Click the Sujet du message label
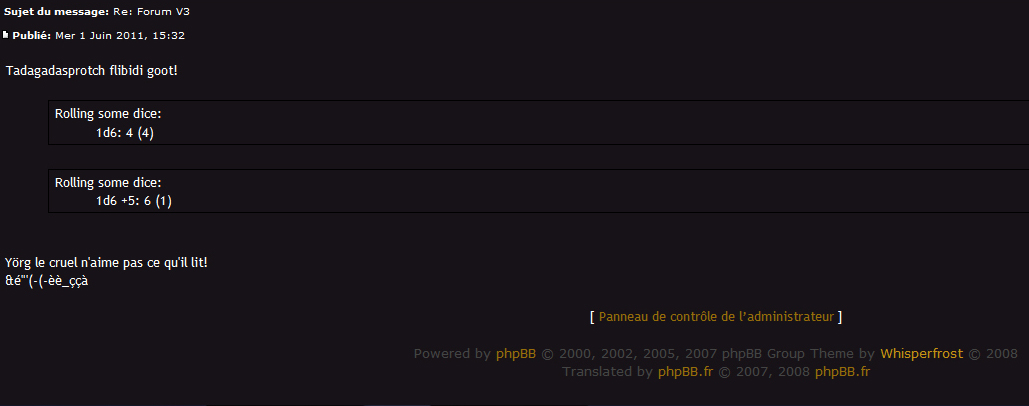The image size is (1029, 406). point(57,12)
